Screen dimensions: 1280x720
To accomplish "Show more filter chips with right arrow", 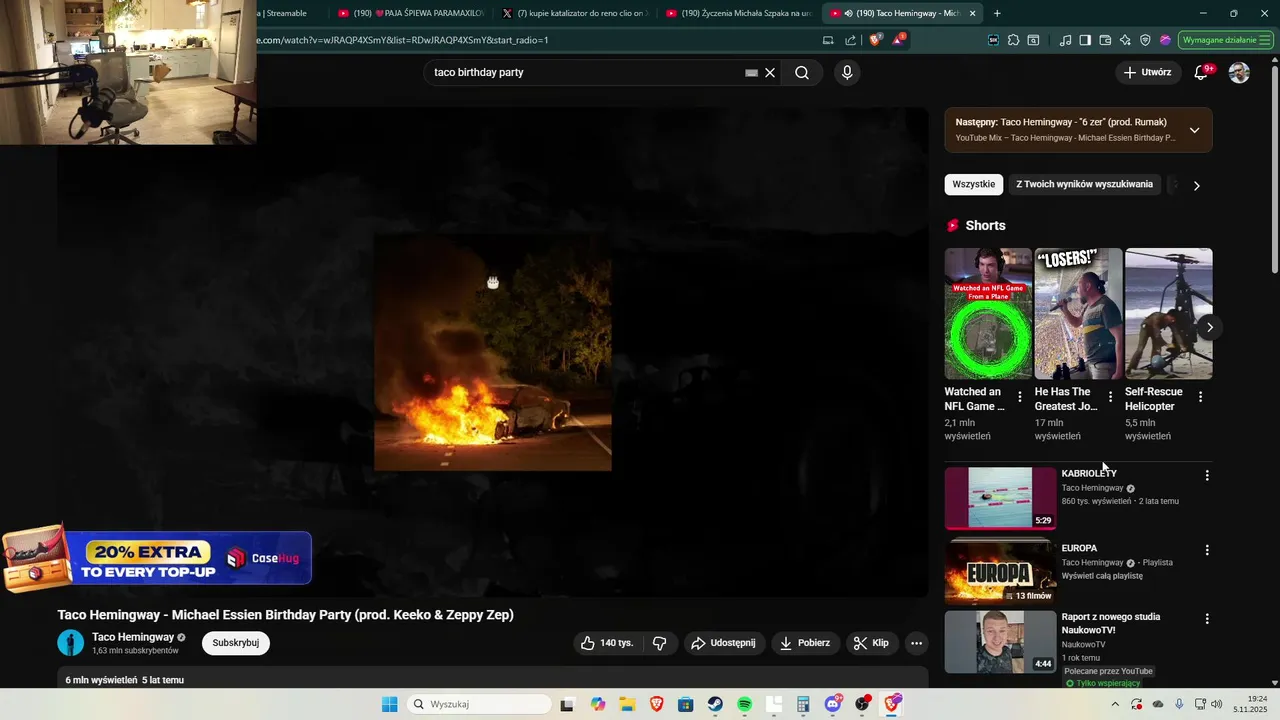I will 1196,185.
